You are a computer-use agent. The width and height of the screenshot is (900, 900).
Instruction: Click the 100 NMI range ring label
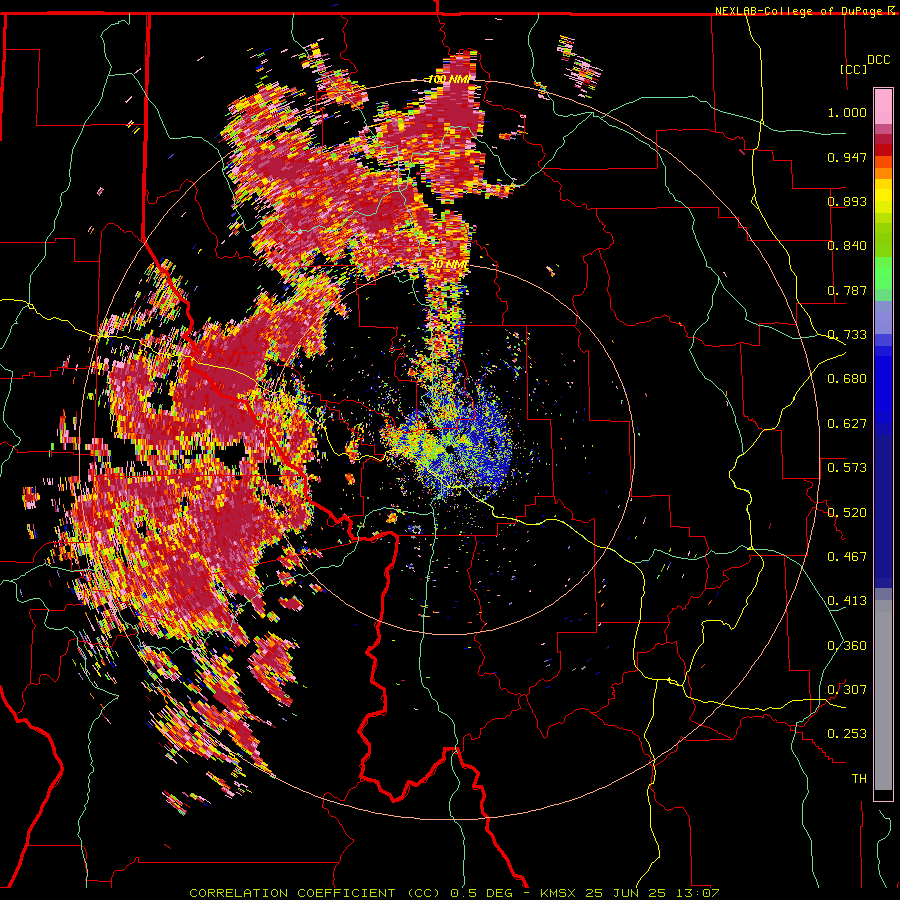(449, 79)
